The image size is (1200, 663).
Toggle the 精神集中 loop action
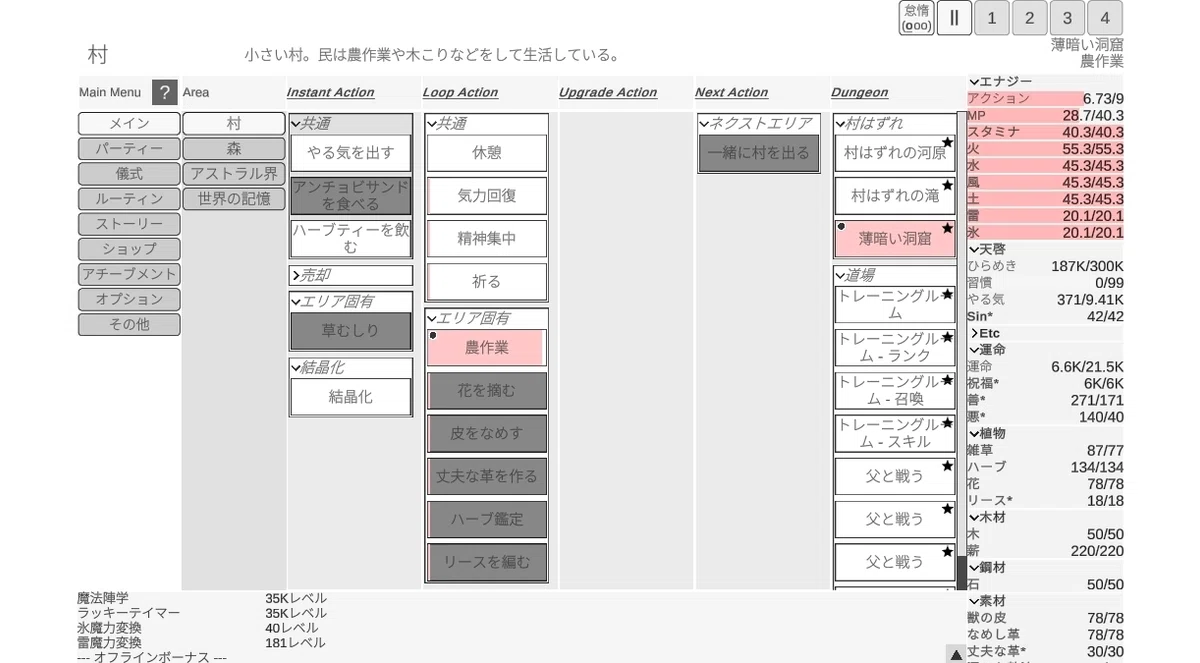tap(487, 239)
